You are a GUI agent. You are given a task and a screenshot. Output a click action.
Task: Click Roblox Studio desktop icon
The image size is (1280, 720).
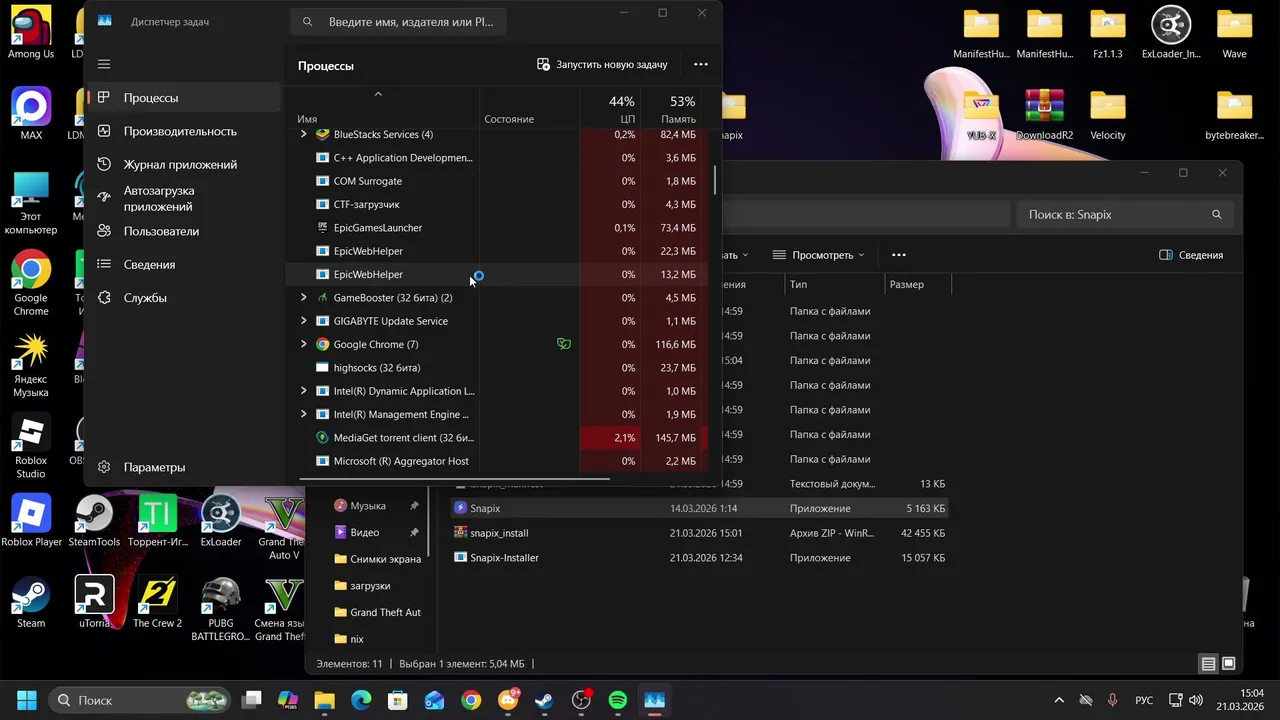tap(31, 447)
